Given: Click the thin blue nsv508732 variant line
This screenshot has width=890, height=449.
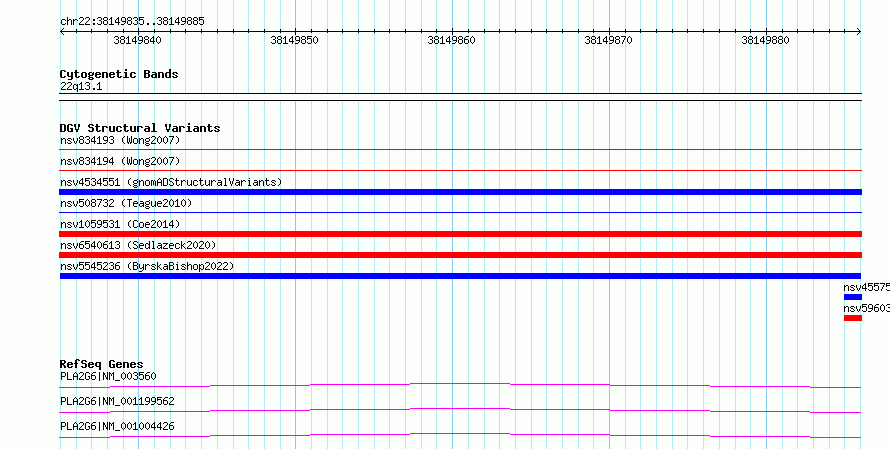Looking at the screenshot, I should (460, 212).
